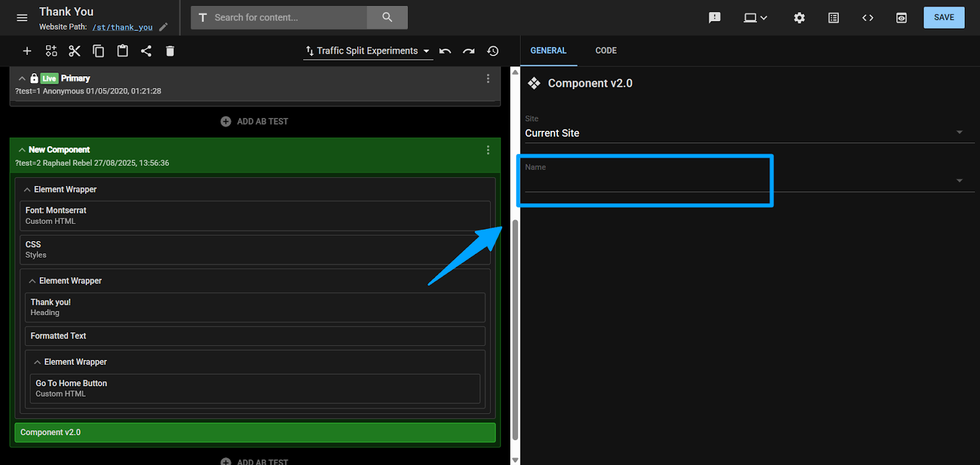
Task: Collapse Element Wrapper containing Go To Home Button
Action: (38, 362)
